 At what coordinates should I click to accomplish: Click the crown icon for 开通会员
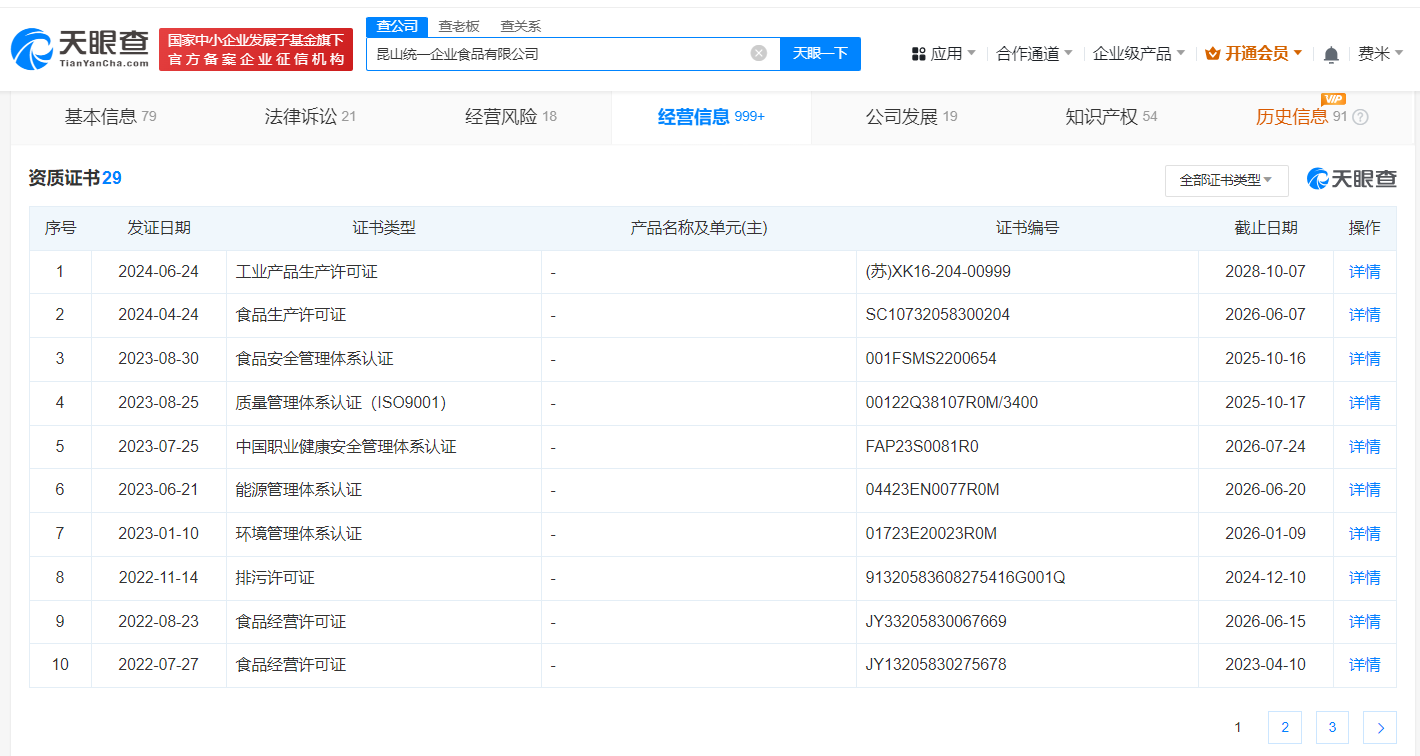[x=1212, y=54]
